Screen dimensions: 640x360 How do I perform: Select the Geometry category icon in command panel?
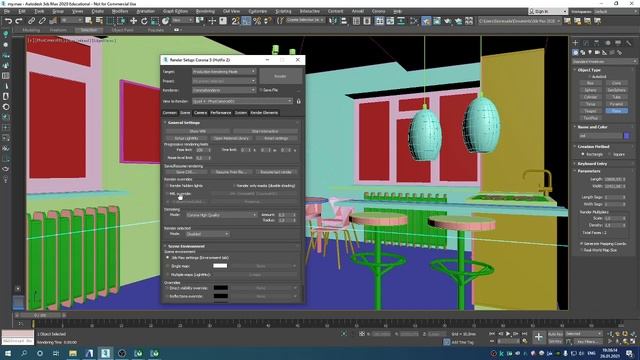point(576,52)
